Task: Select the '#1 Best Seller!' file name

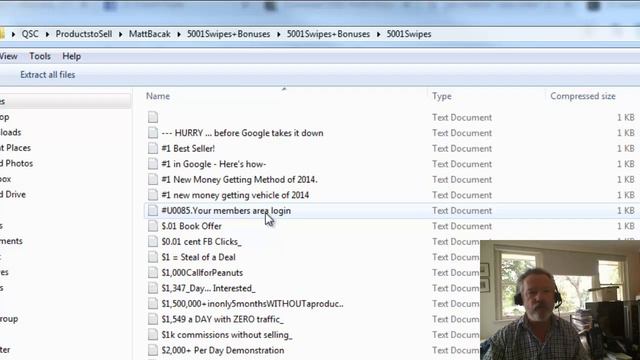Action: tap(188, 149)
